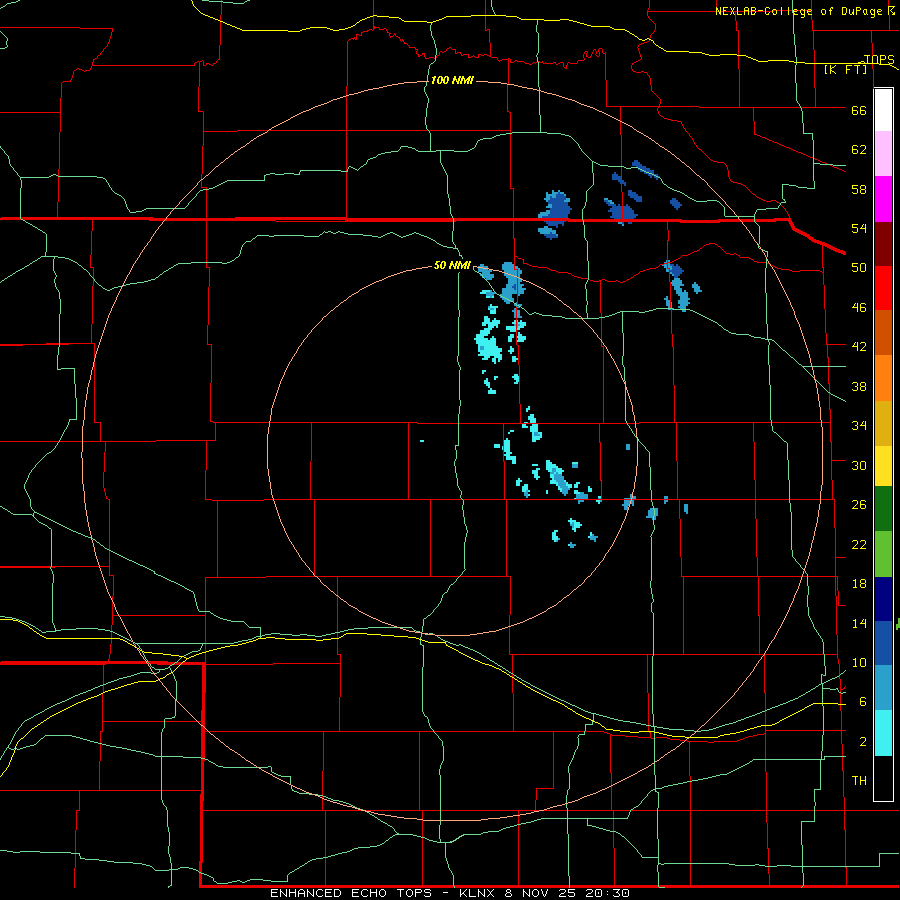The height and width of the screenshot is (900, 900).
Task: Click the 50 legend value
Action: point(859,267)
